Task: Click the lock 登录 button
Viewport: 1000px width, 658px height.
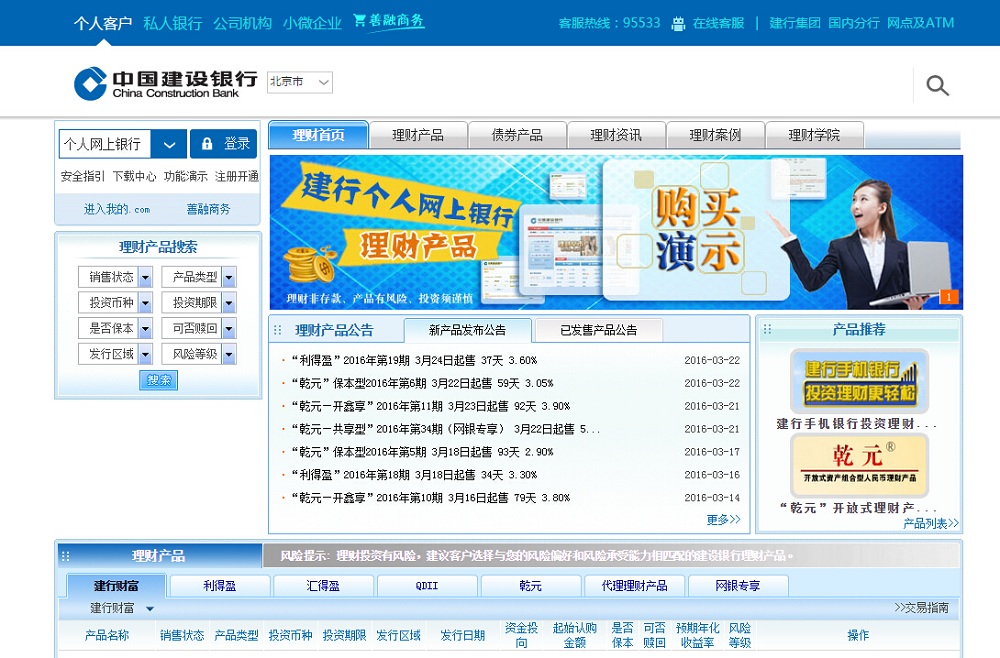Action: click(x=224, y=143)
